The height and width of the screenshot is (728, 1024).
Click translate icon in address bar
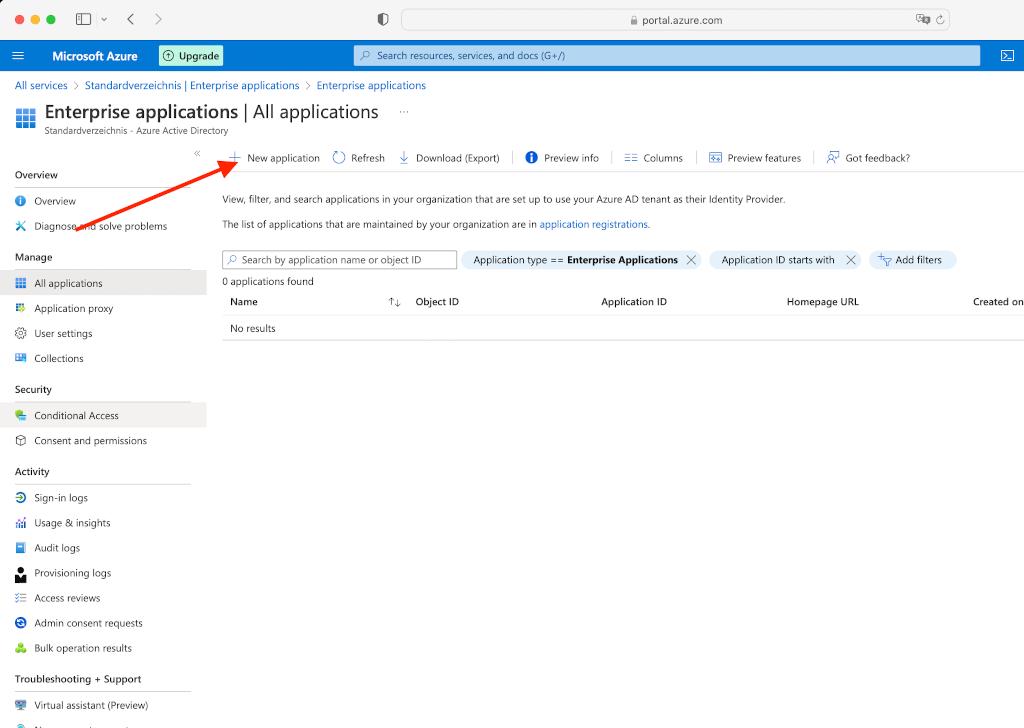point(923,20)
